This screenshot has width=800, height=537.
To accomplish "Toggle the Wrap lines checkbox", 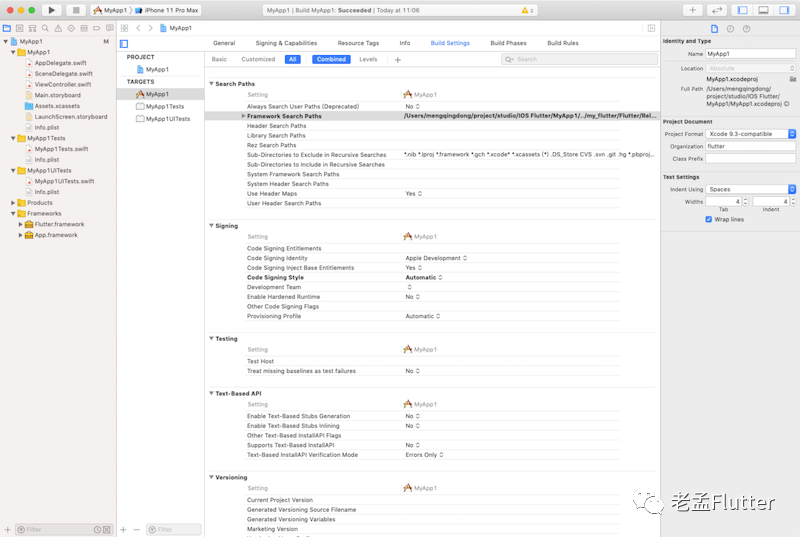I will tap(709, 219).
